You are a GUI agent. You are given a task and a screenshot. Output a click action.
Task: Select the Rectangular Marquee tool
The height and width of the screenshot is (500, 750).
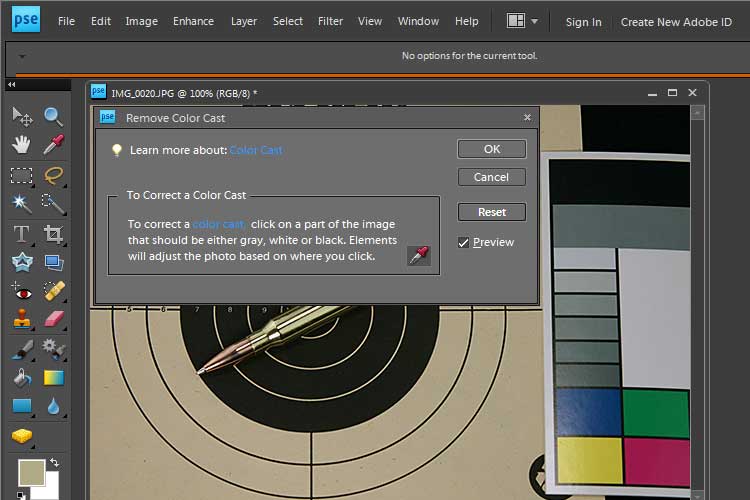(22, 176)
